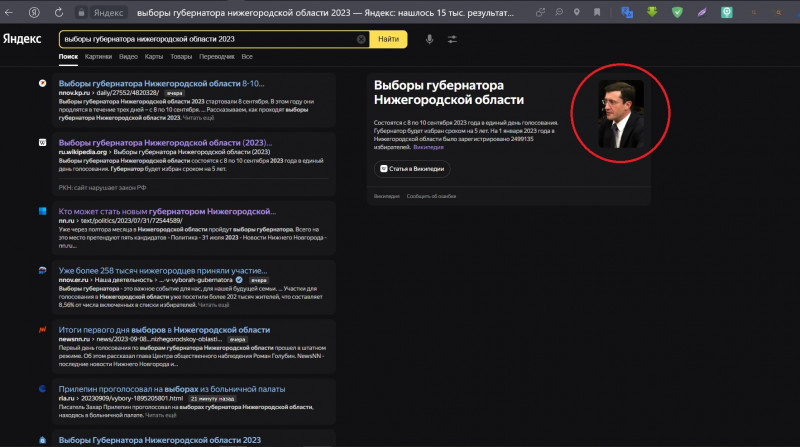Start voice search with microphone
800x447 pixels.
point(430,39)
